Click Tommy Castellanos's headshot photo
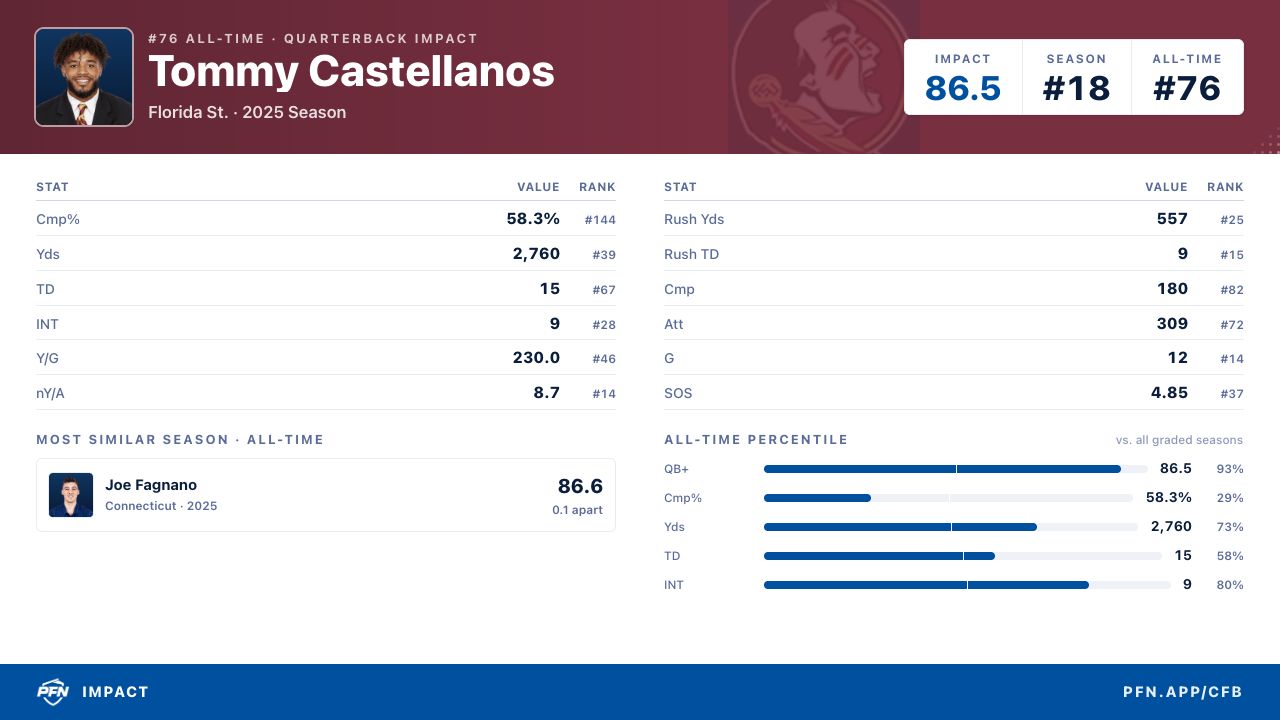 tap(84, 77)
